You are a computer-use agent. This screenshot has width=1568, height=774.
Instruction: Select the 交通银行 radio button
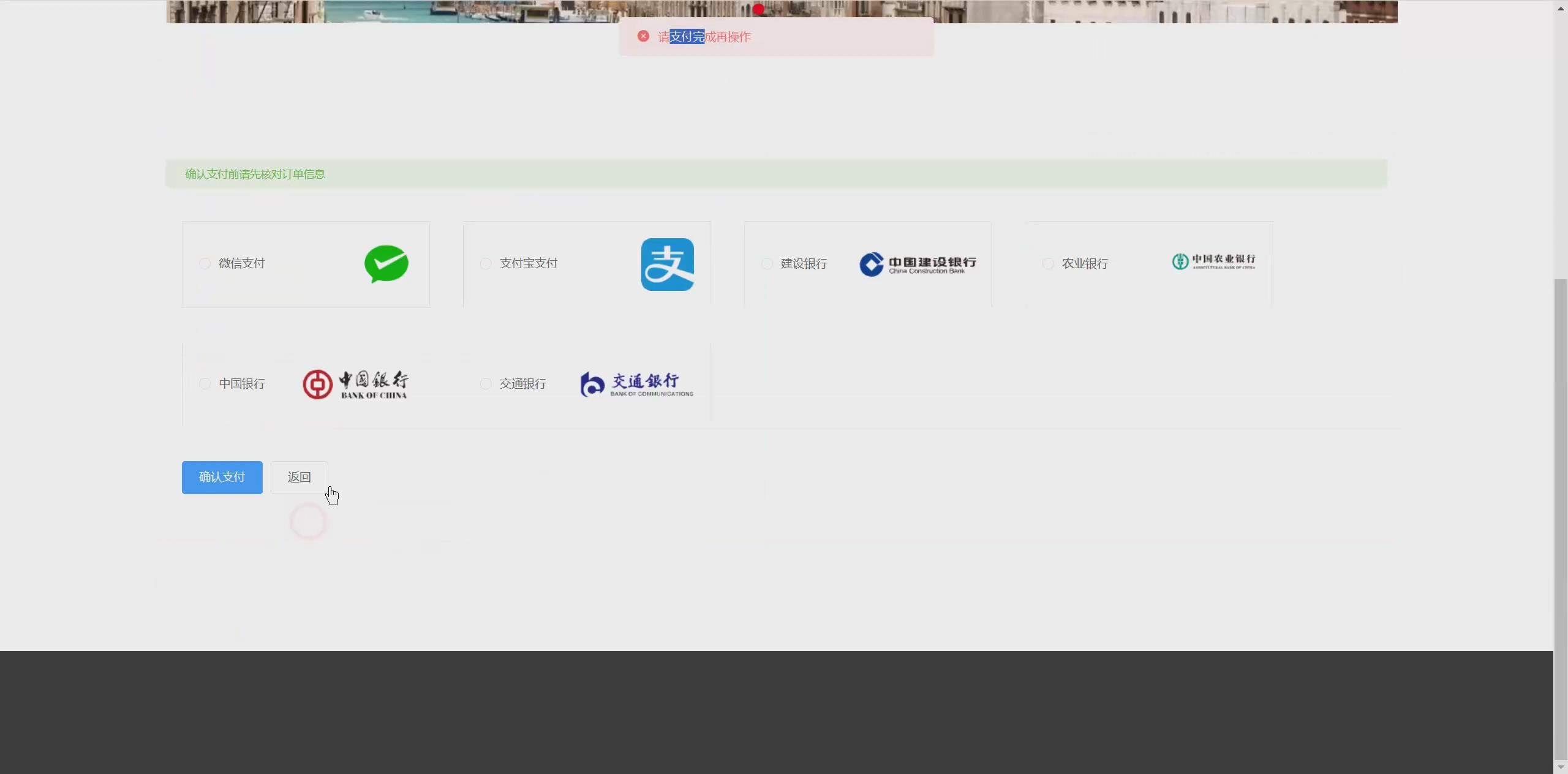(x=486, y=383)
